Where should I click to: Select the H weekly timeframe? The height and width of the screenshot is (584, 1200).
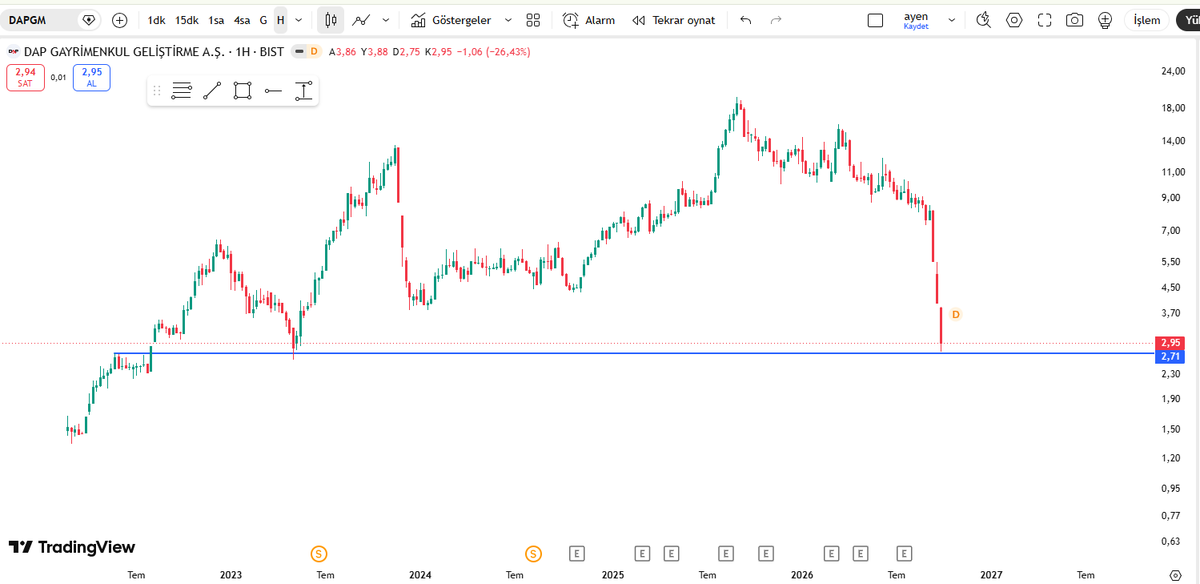[280, 20]
